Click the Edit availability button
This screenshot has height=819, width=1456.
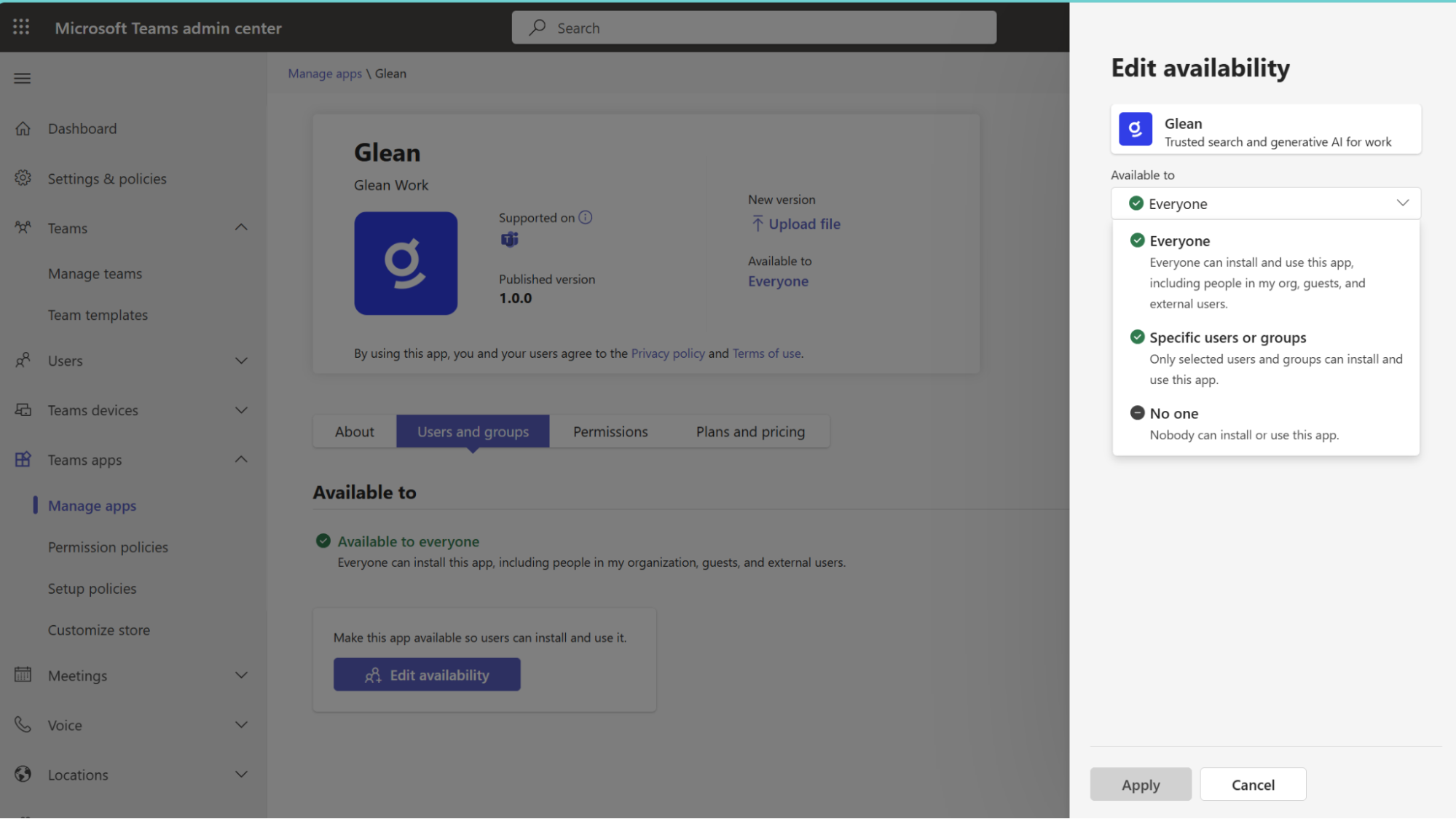click(x=427, y=675)
